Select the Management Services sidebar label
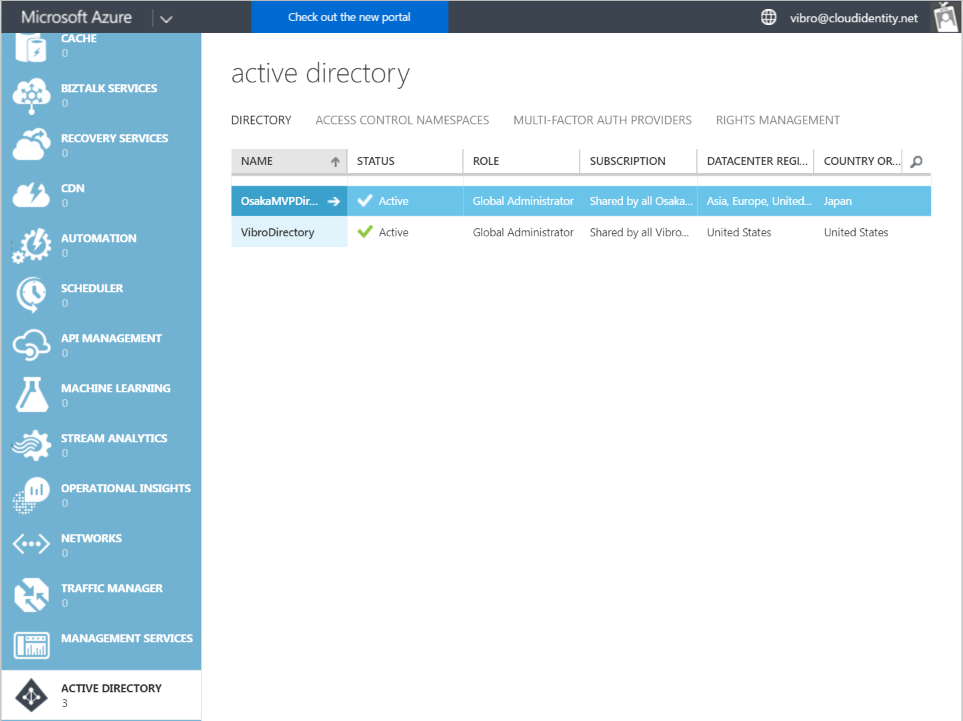 [x=127, y=638]
